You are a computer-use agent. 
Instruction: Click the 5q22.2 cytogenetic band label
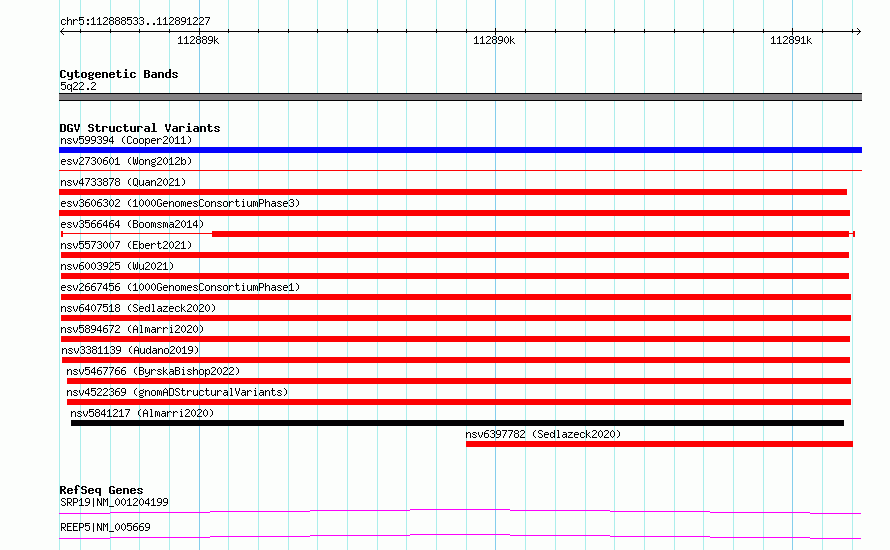78,86
